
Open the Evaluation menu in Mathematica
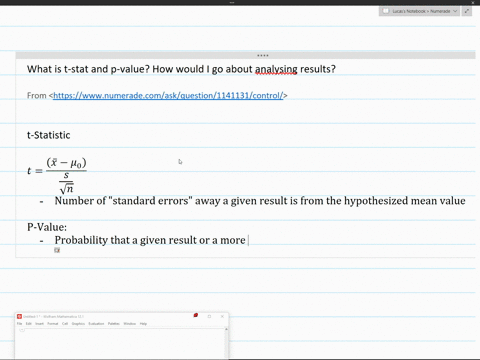(96, 324)
